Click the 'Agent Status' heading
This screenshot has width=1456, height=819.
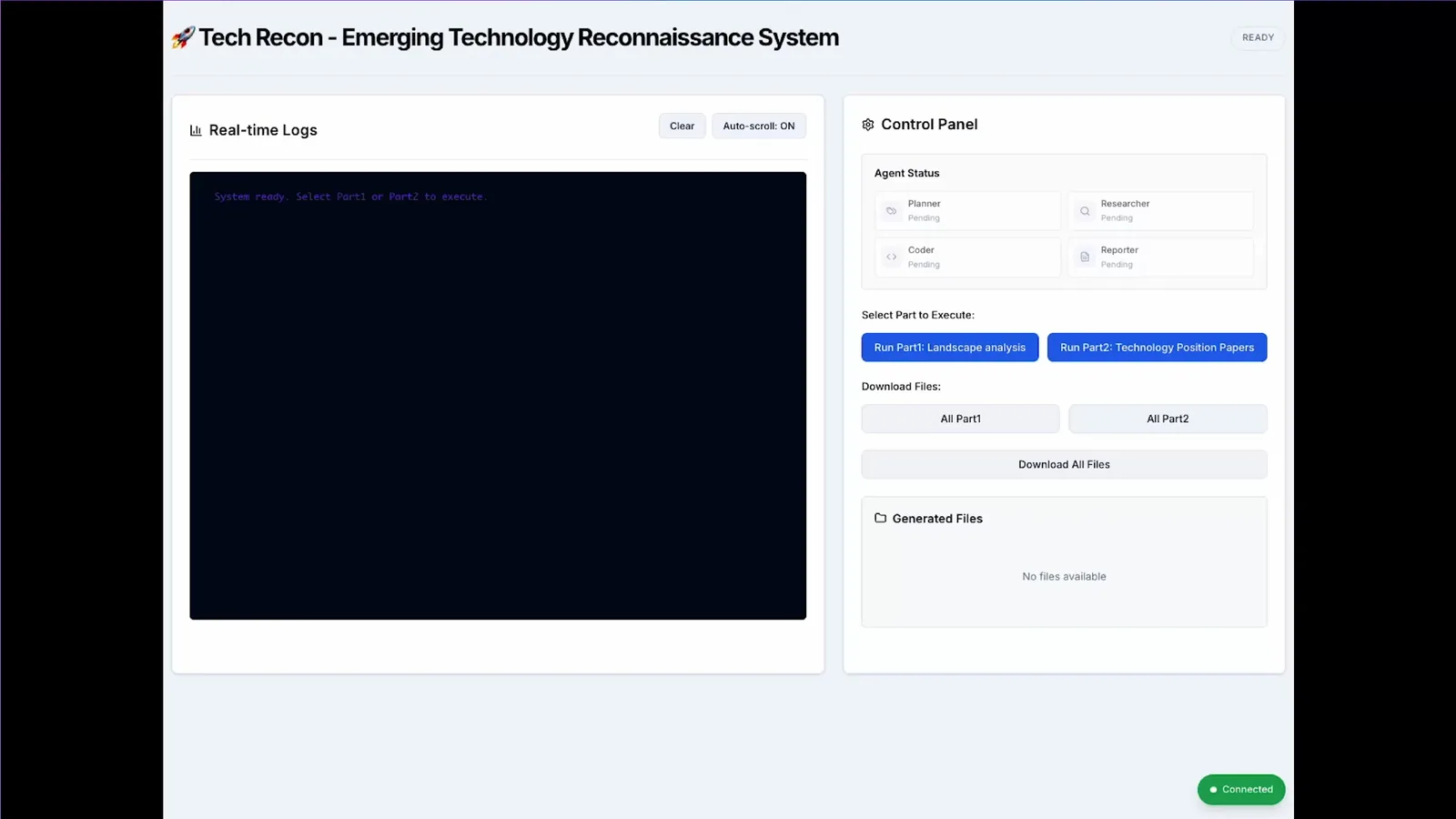pyautogui.click(x=906, y=173)
